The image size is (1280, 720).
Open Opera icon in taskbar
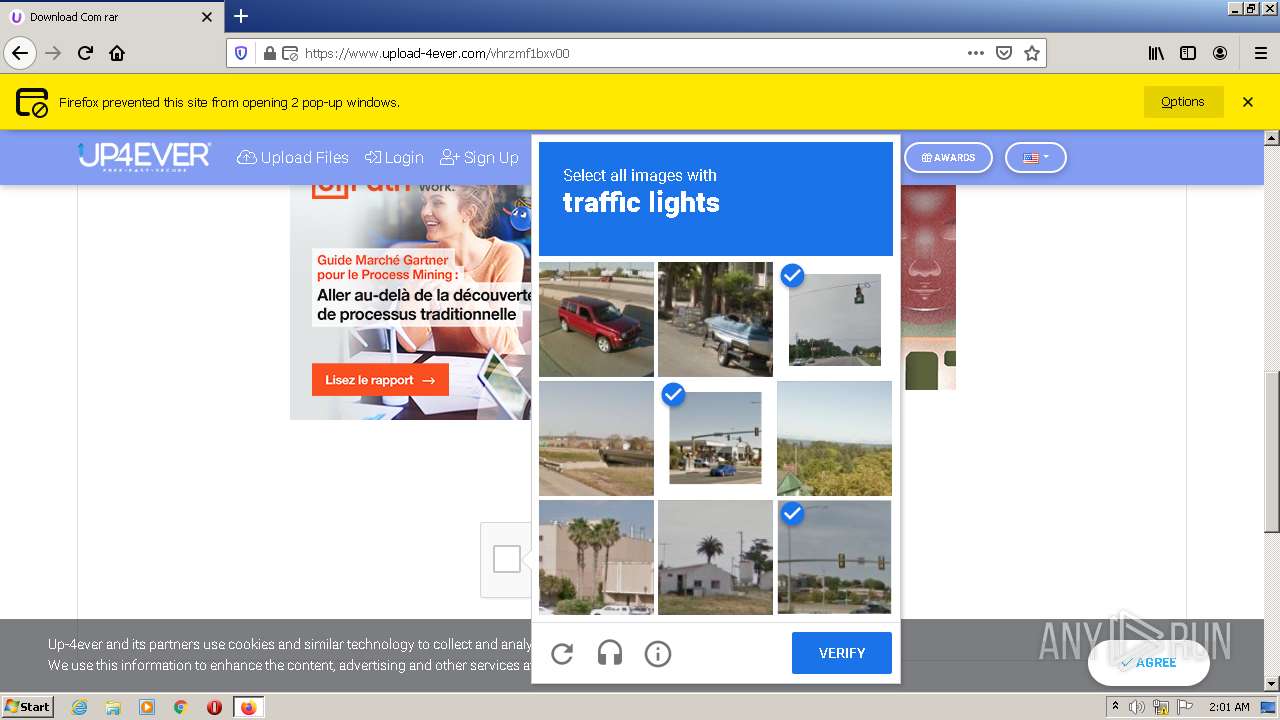pos(214,707)
